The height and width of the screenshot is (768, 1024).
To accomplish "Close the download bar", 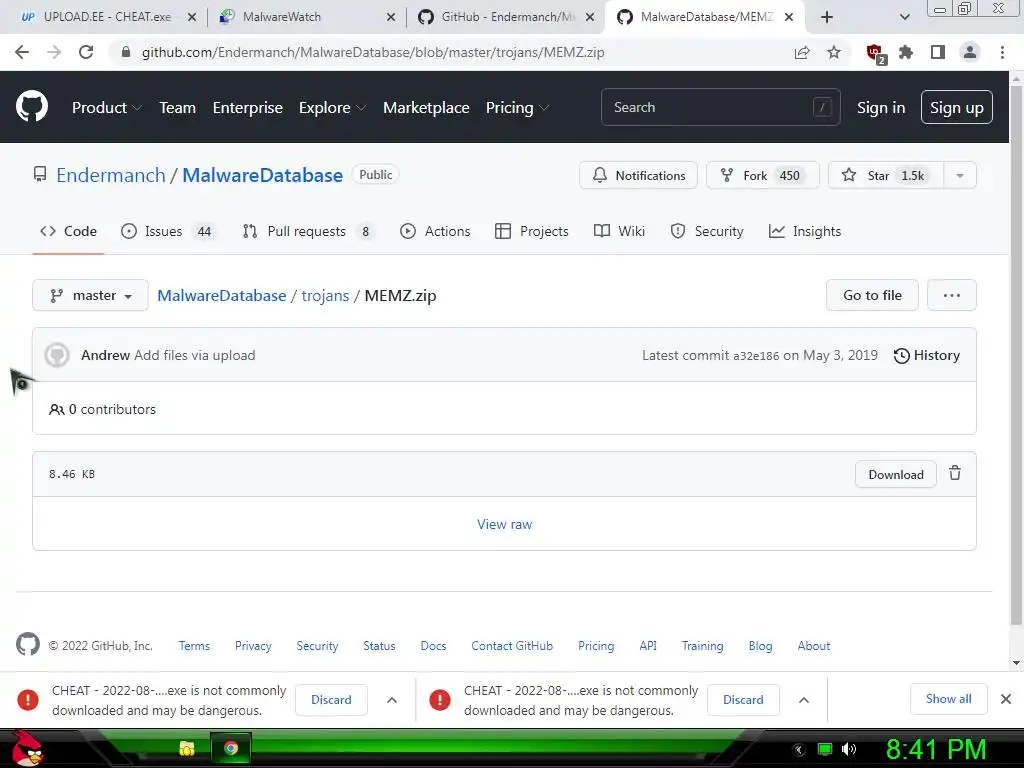I will (x=1006, y=699).
